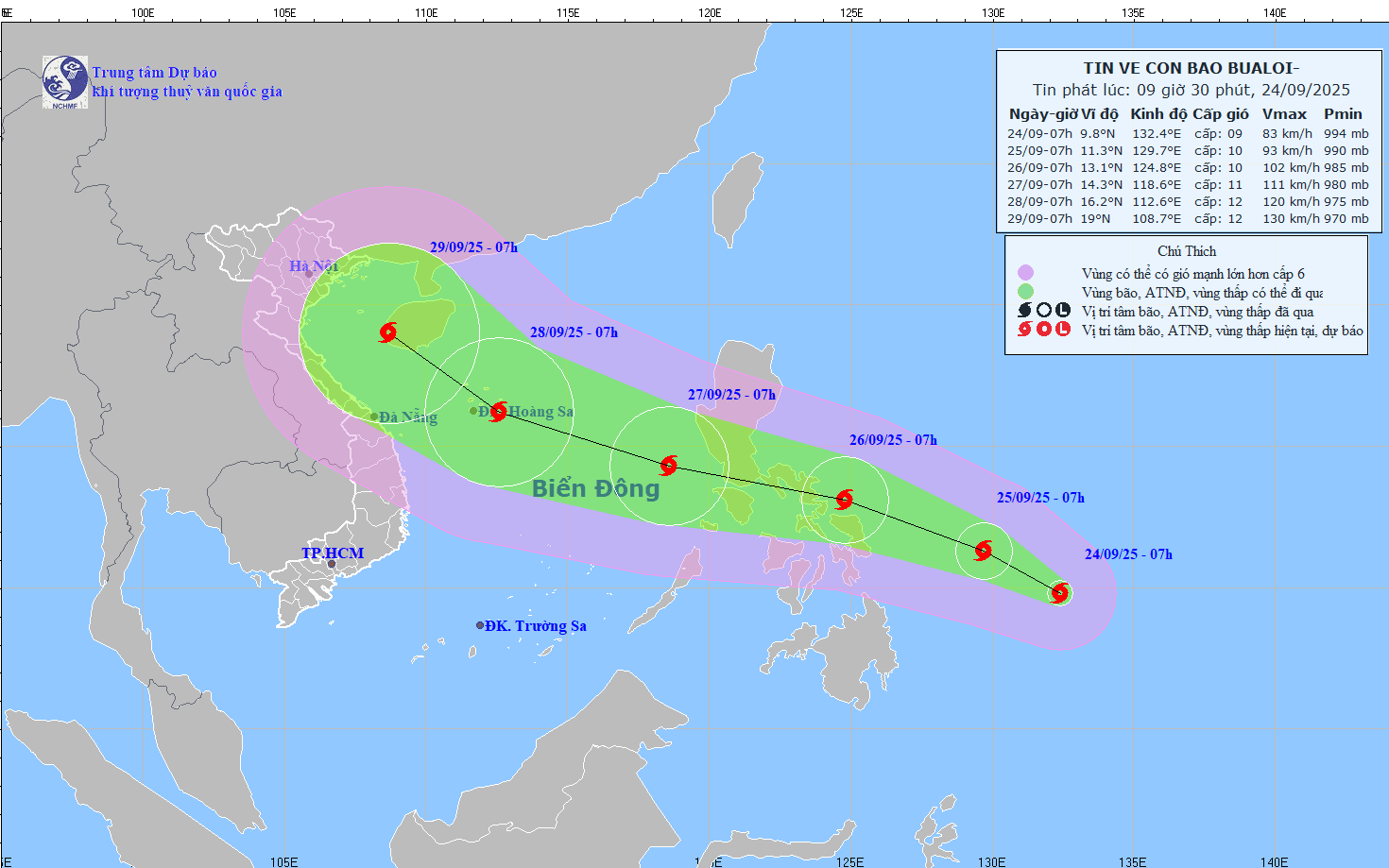Click the black L low-pressure symbol in legend
Viewport: 1389px width, 868px height.
tap(1063, 311)
